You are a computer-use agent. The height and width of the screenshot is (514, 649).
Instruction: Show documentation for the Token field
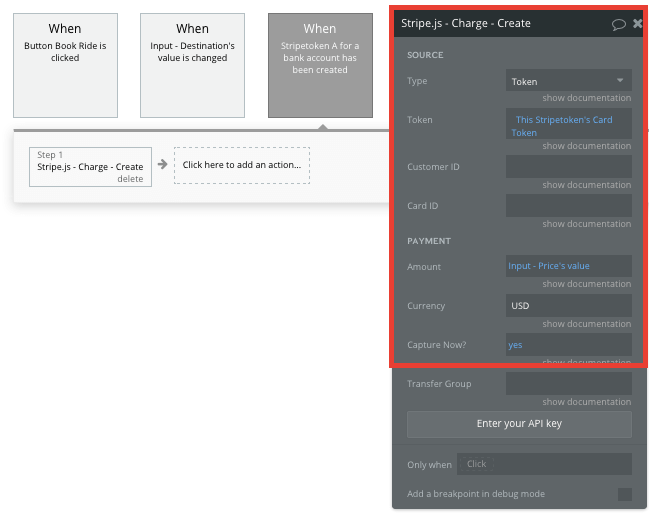587,146
